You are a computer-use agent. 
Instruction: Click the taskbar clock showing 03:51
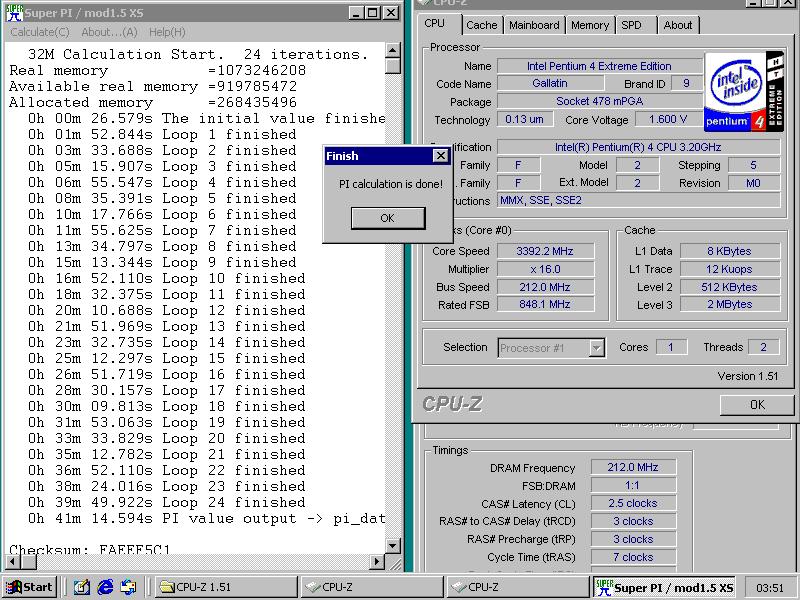pyautogui.click(x=769, y=588)
